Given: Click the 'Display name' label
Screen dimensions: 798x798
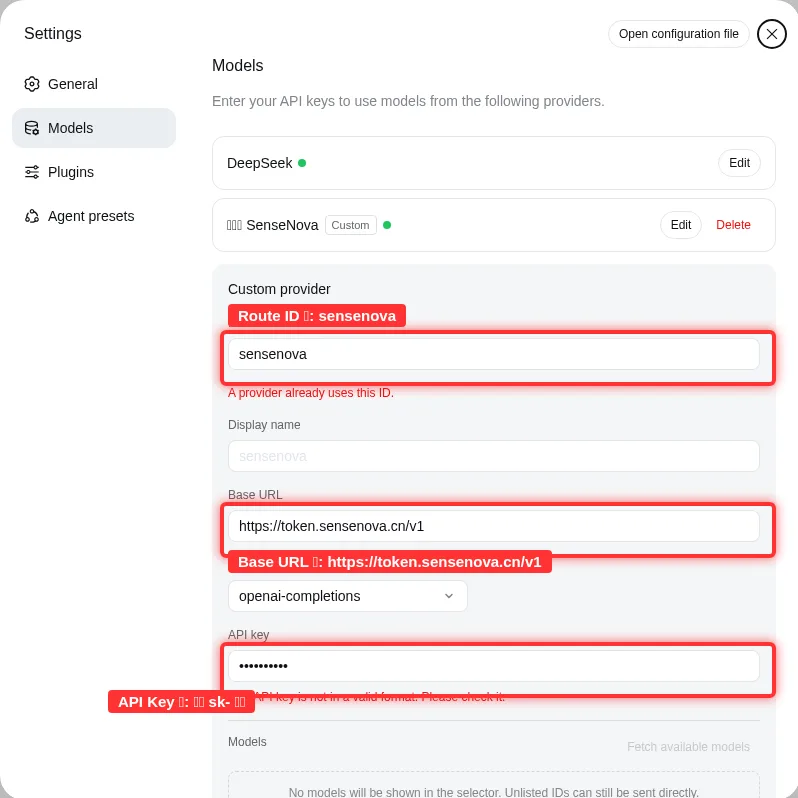Looking at the screenshot, I should click(264, 425).
